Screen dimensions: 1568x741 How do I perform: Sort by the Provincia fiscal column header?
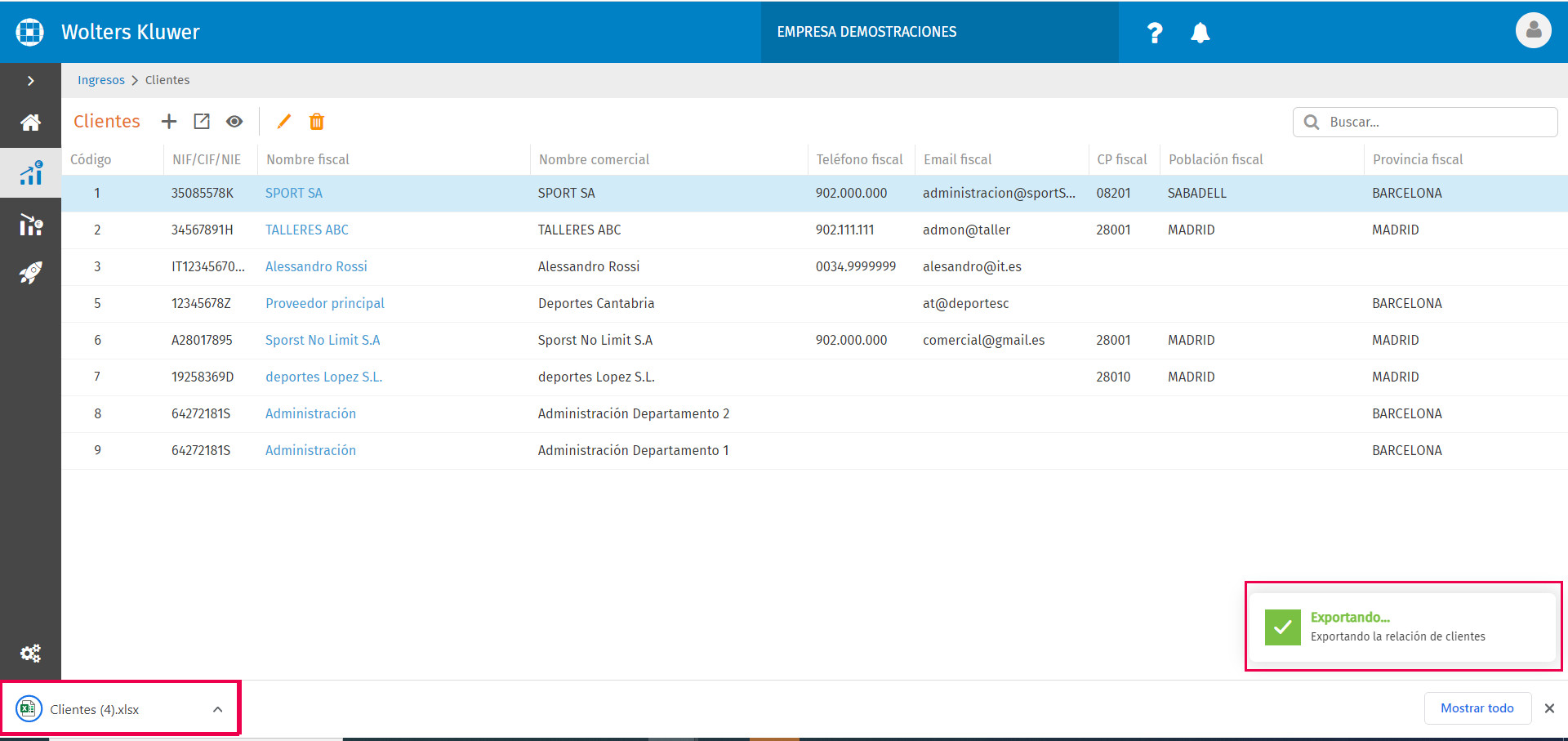click(1418, 159)
